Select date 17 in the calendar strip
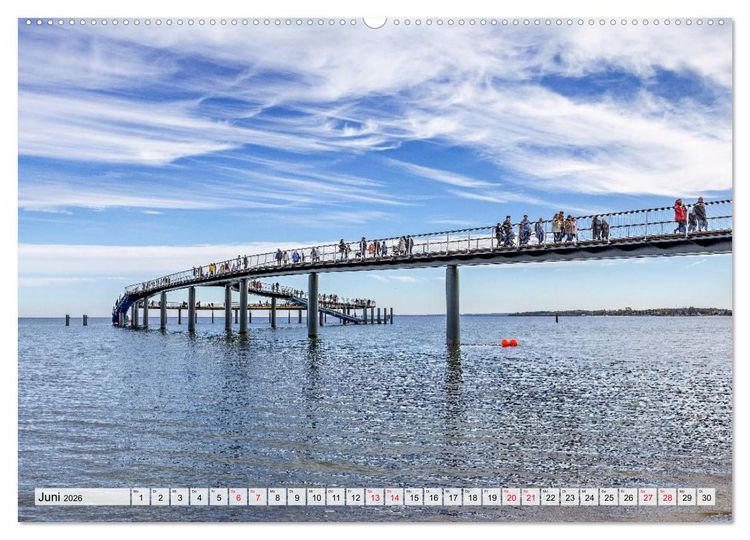The width and height of the screenshot is (750, 540). click(452, 497)
